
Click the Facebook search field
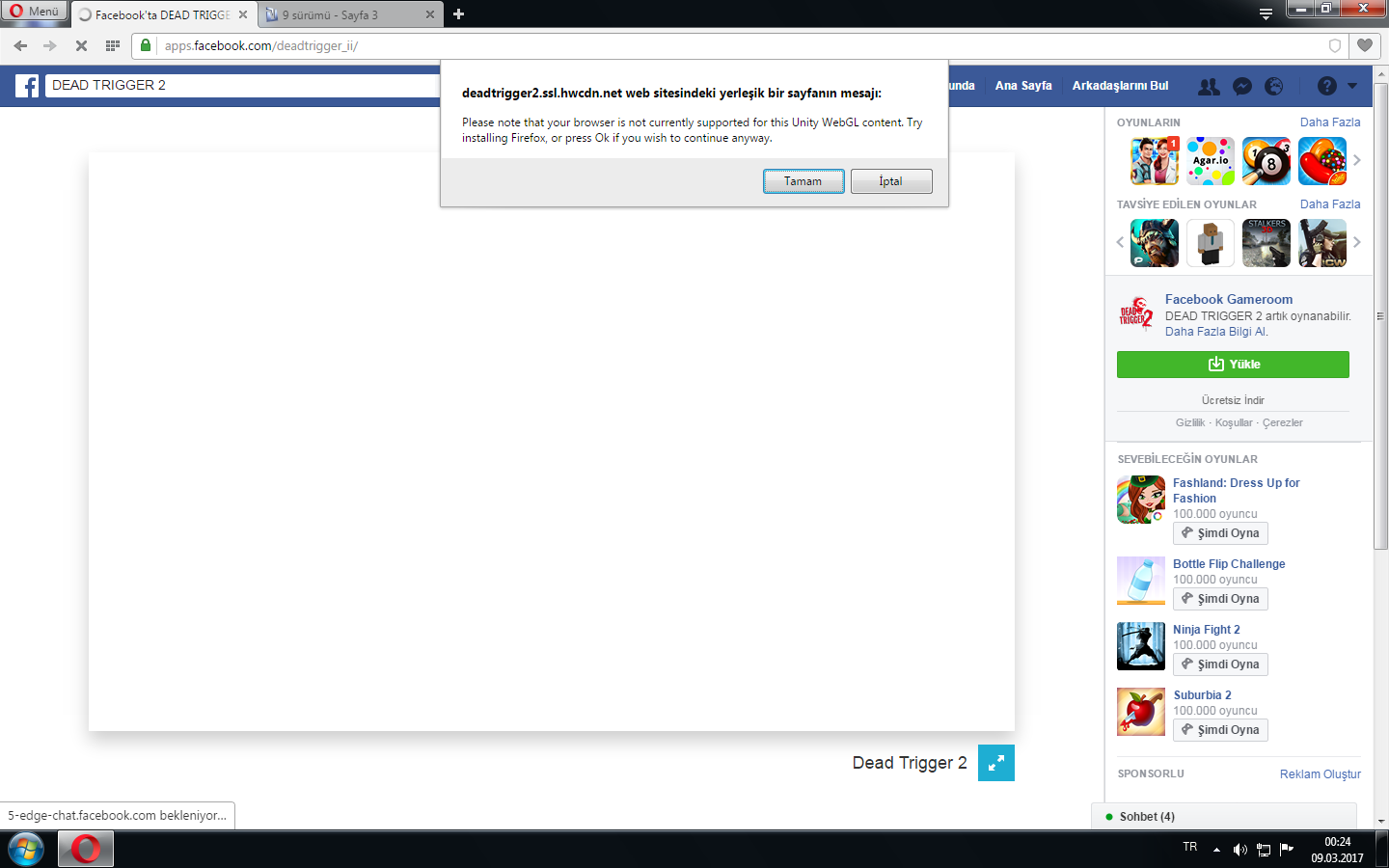pos(243,85)
